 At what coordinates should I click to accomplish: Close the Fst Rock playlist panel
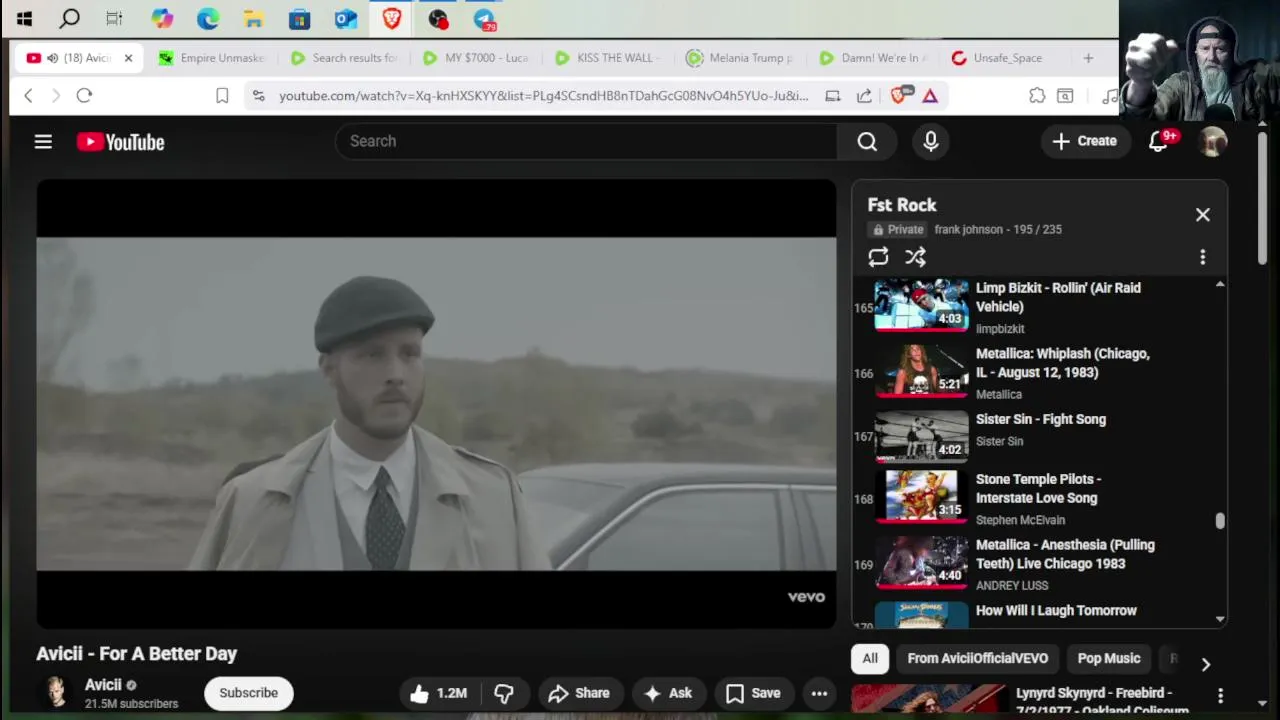1203,215
